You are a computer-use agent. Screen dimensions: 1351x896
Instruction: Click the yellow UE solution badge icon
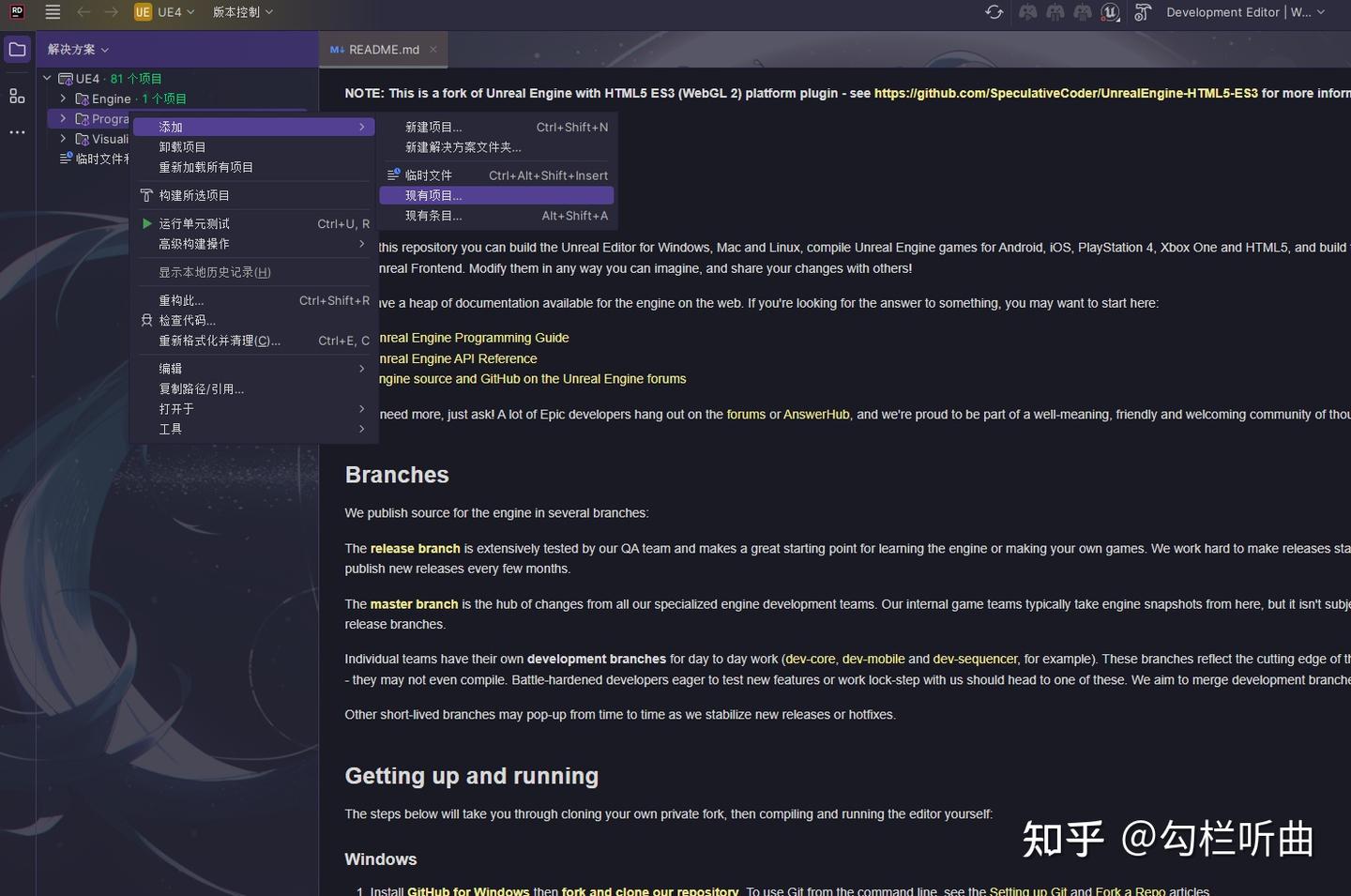pyautogui.click(x=142, y=12)
